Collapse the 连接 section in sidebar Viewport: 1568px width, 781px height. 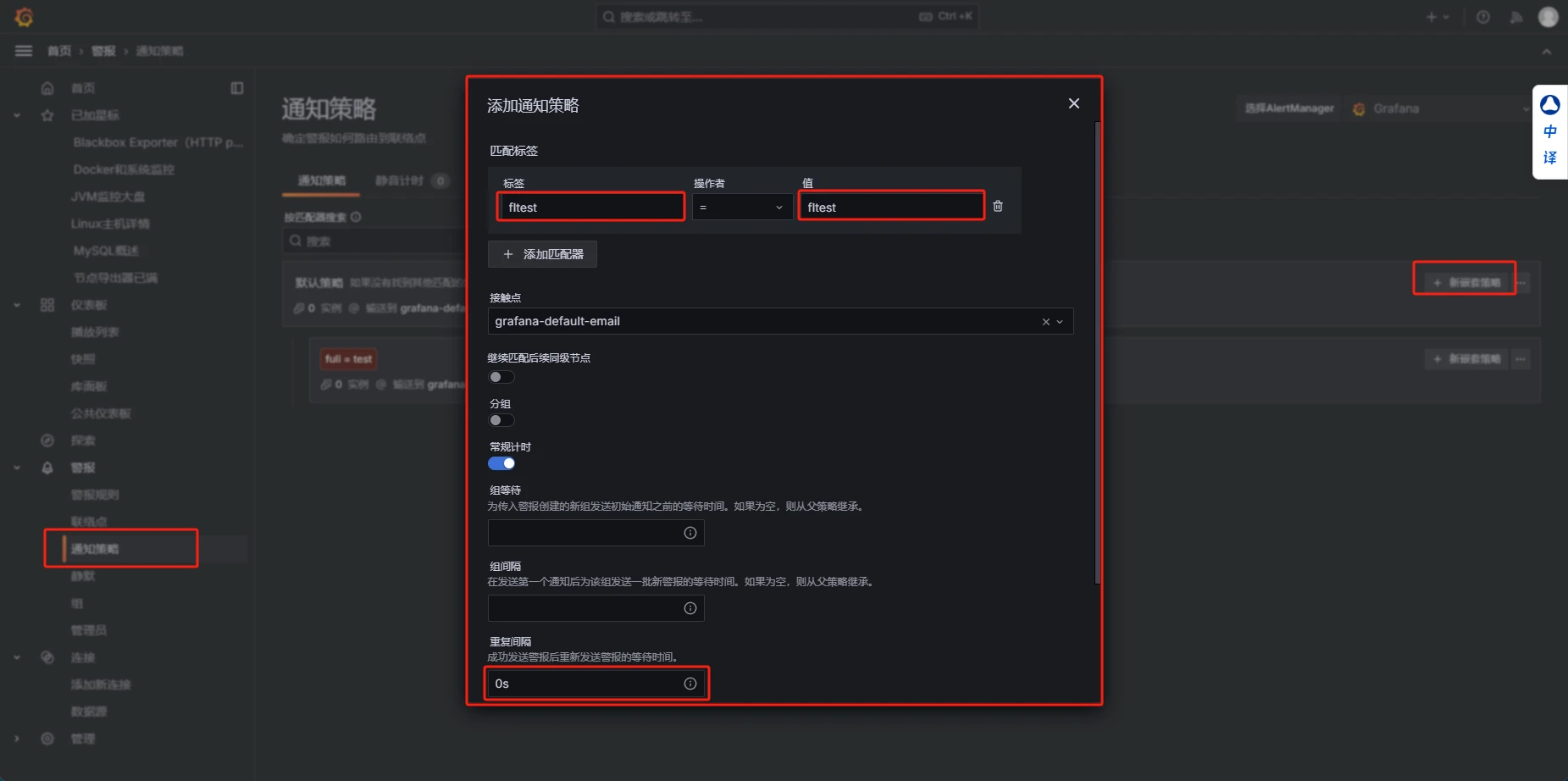click(16, 657)
